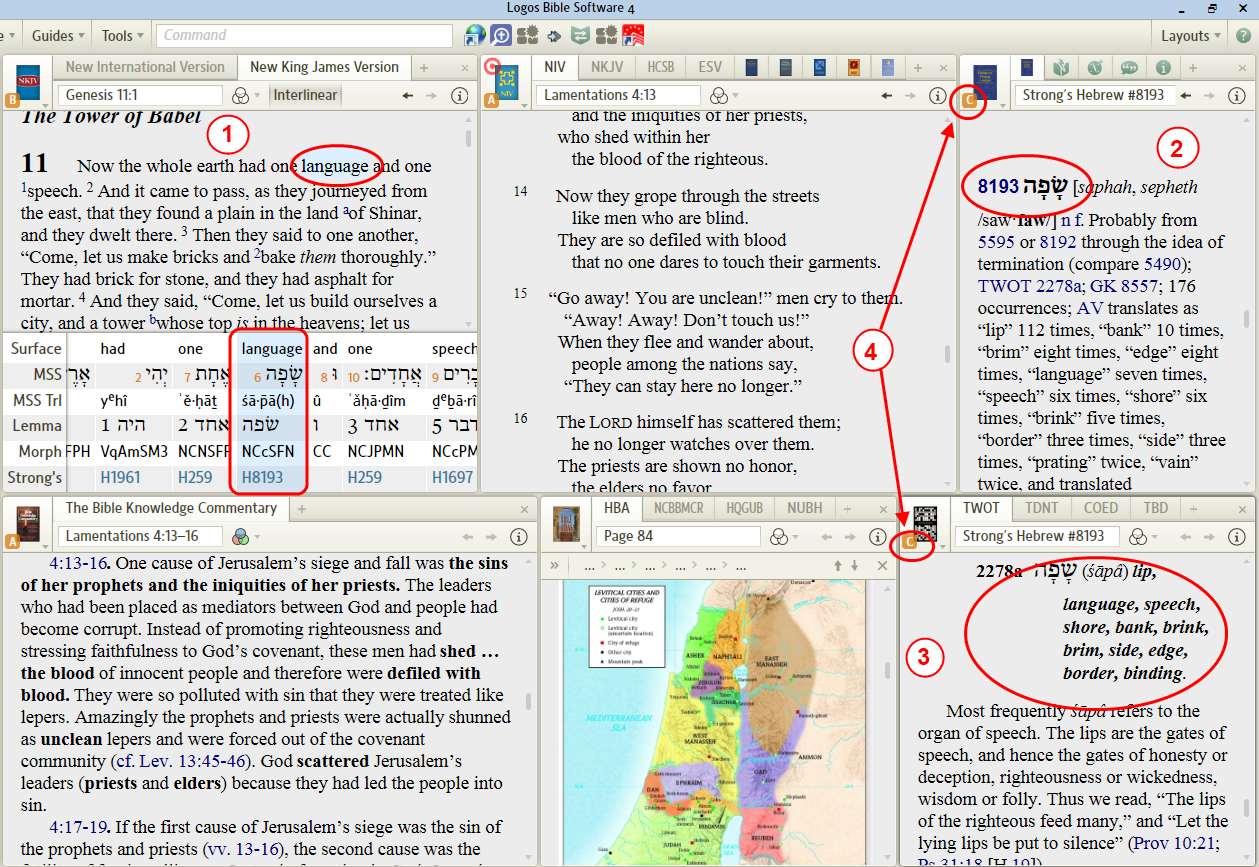
Task: Open the Tools menu dropdown
Action: point(123,36)
